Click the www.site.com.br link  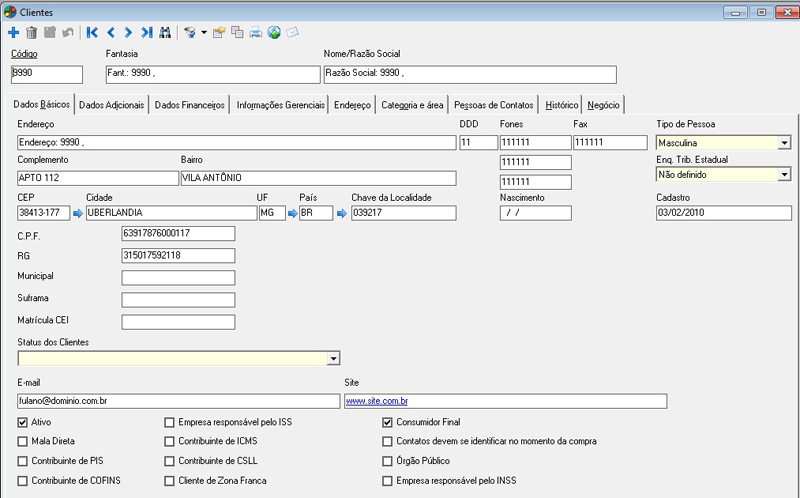(378, 401)
